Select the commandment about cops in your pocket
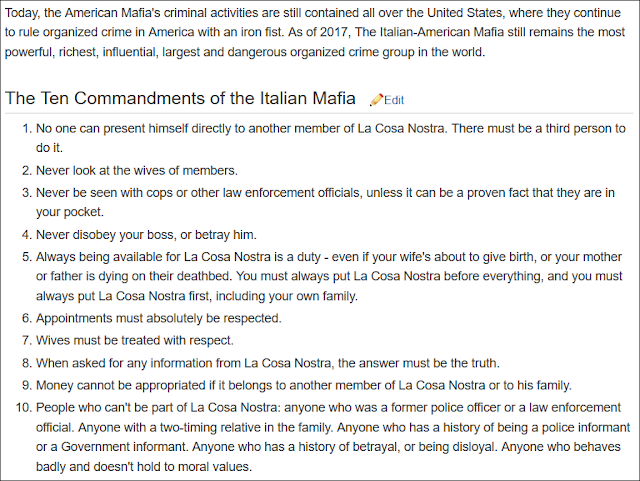Screen dimensions: 640x481 pyautogui.click(x=325, y=202)
